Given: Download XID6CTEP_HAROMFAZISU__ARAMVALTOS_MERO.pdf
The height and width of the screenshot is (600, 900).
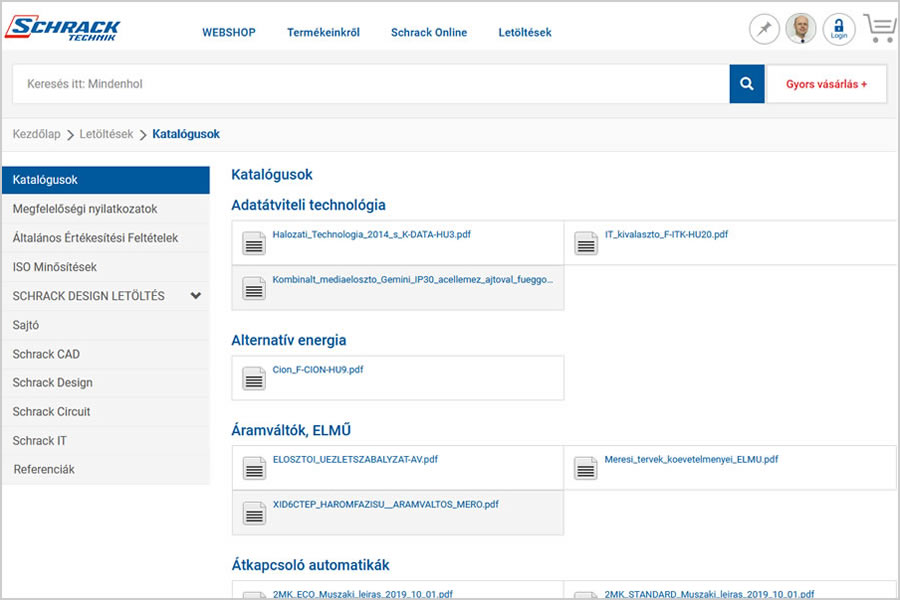Looking at the screenshot, I should coord(386,504).
